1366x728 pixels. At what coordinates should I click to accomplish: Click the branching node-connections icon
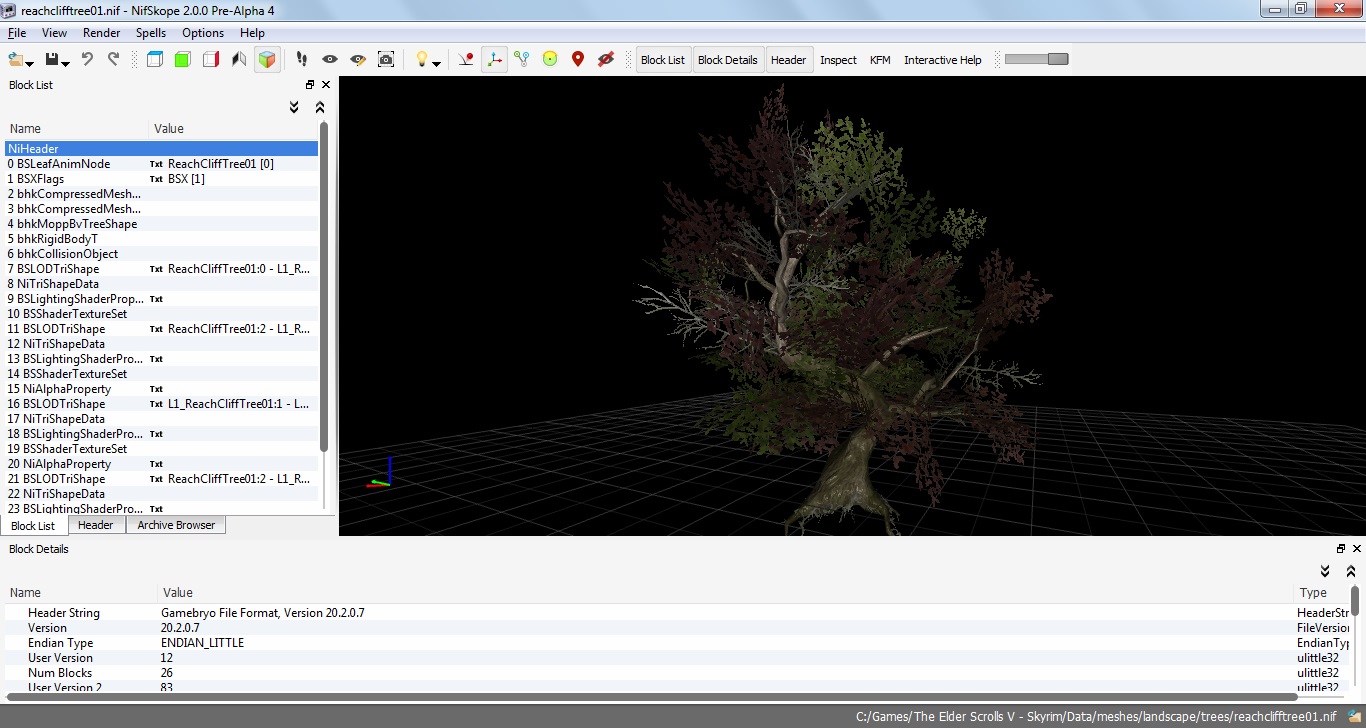[x=521, y=60]
